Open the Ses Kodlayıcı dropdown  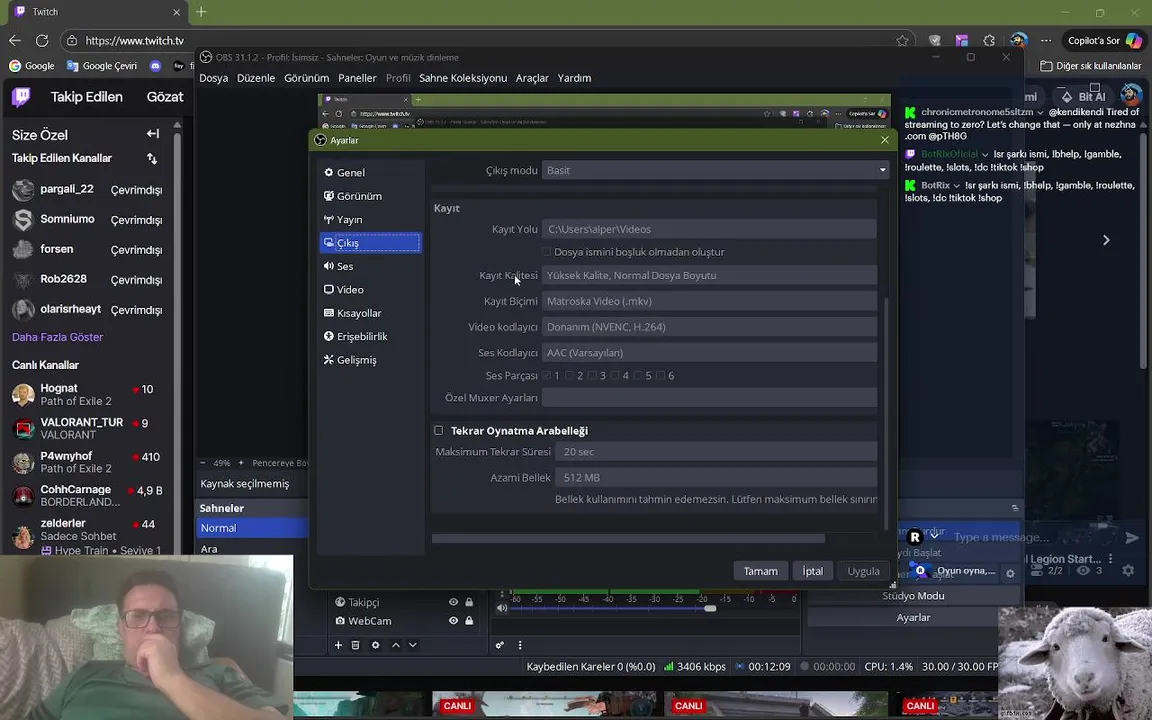click(709, 353)
